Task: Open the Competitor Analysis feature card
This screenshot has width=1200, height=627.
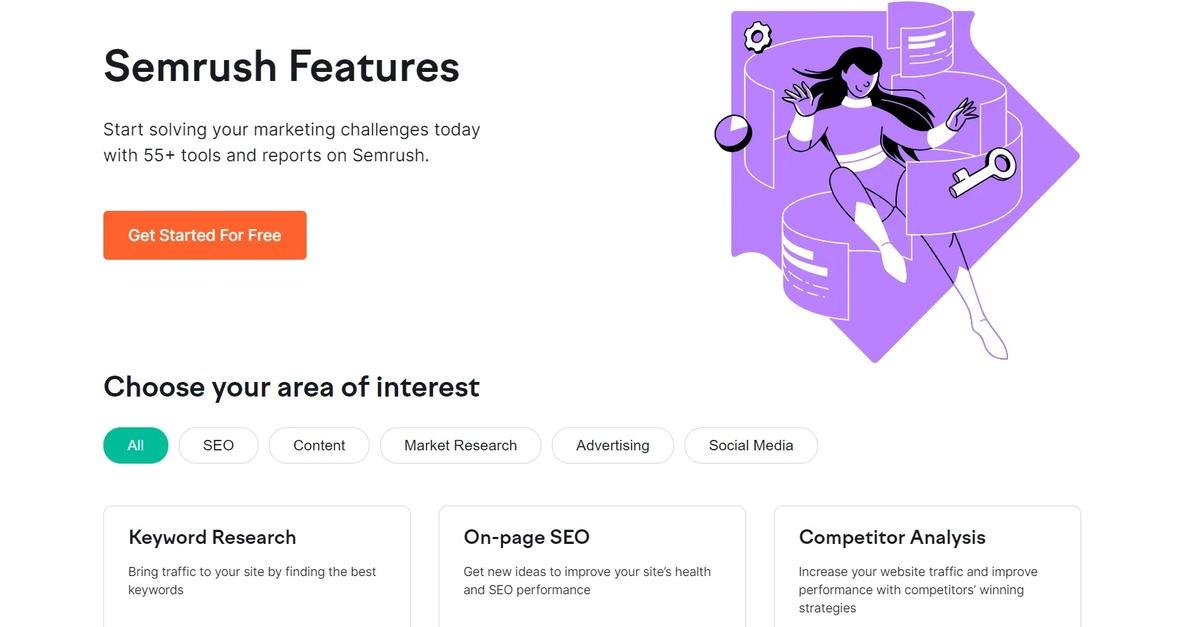Action: click(927, 560)
